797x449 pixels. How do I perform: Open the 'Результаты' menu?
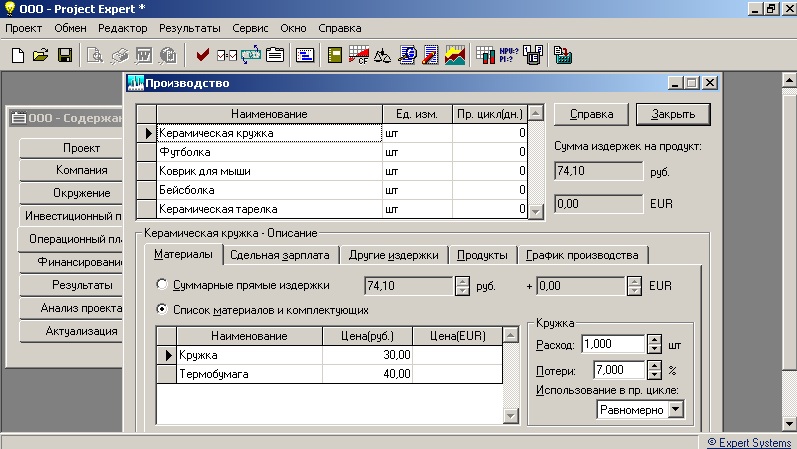pos(190,28)
